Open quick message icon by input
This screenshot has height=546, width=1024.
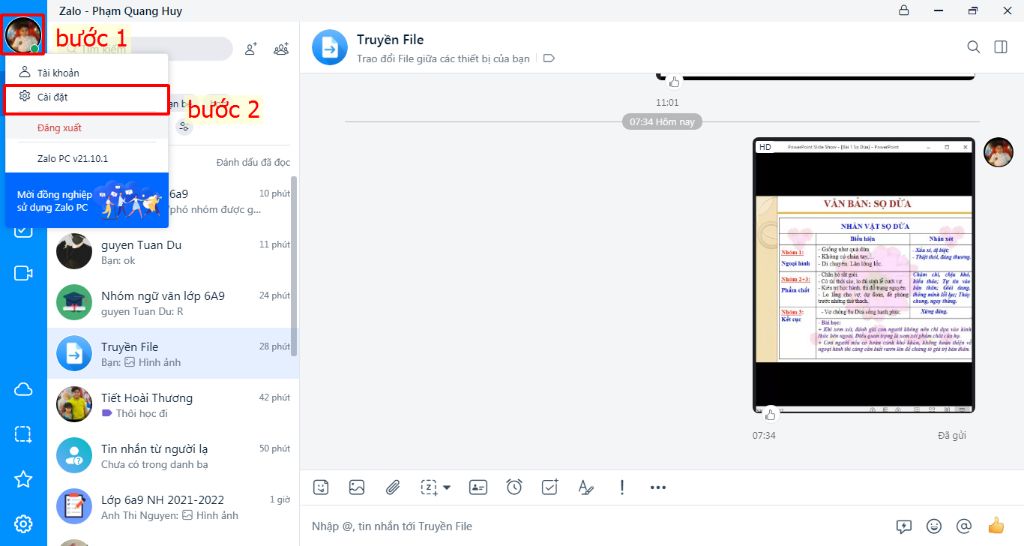904,526
